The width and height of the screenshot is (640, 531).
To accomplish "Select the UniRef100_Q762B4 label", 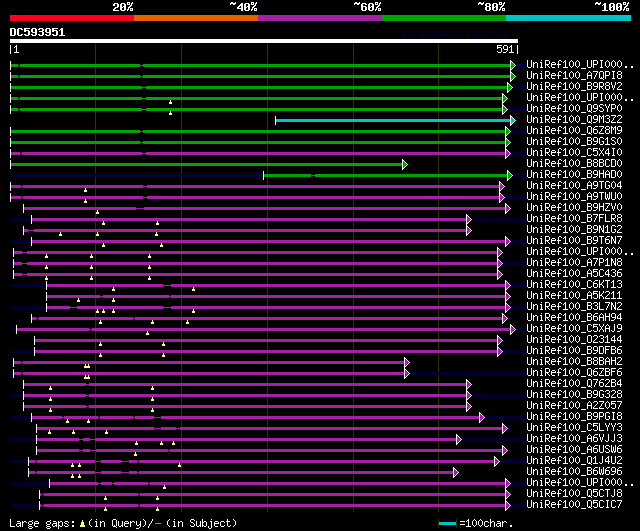I will tap(574, 384).
